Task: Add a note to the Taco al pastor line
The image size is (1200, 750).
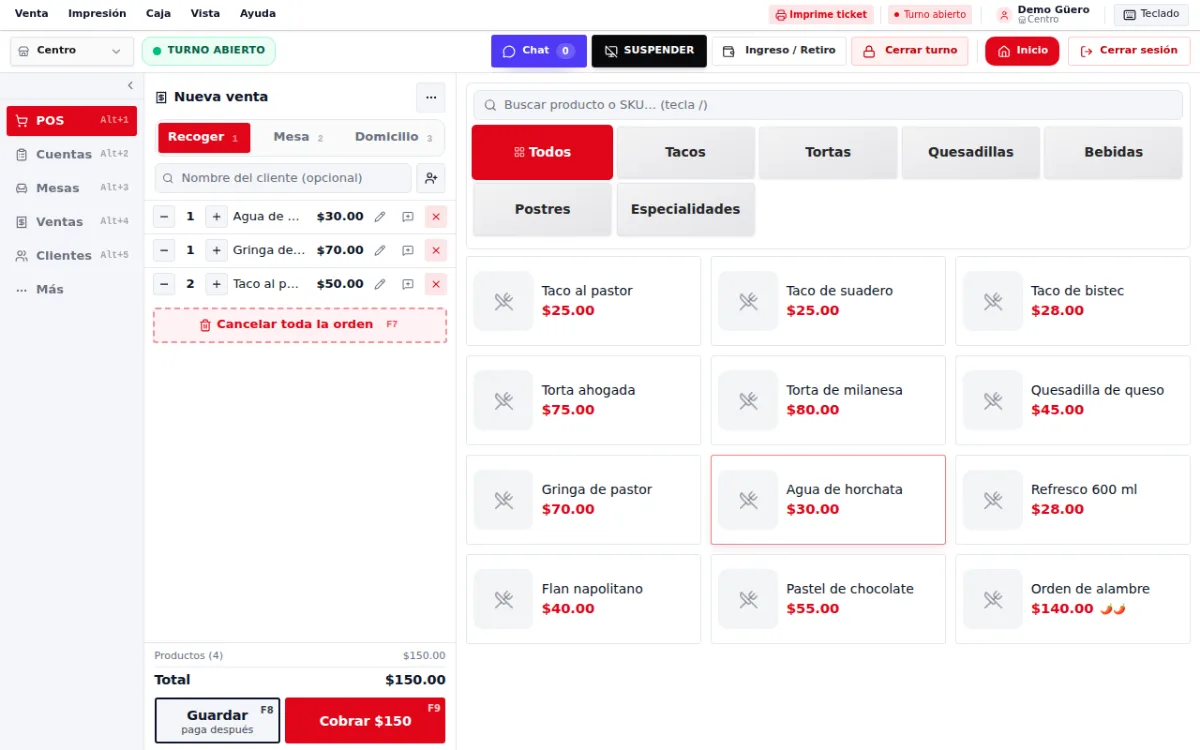Action: tap(408, 284)
